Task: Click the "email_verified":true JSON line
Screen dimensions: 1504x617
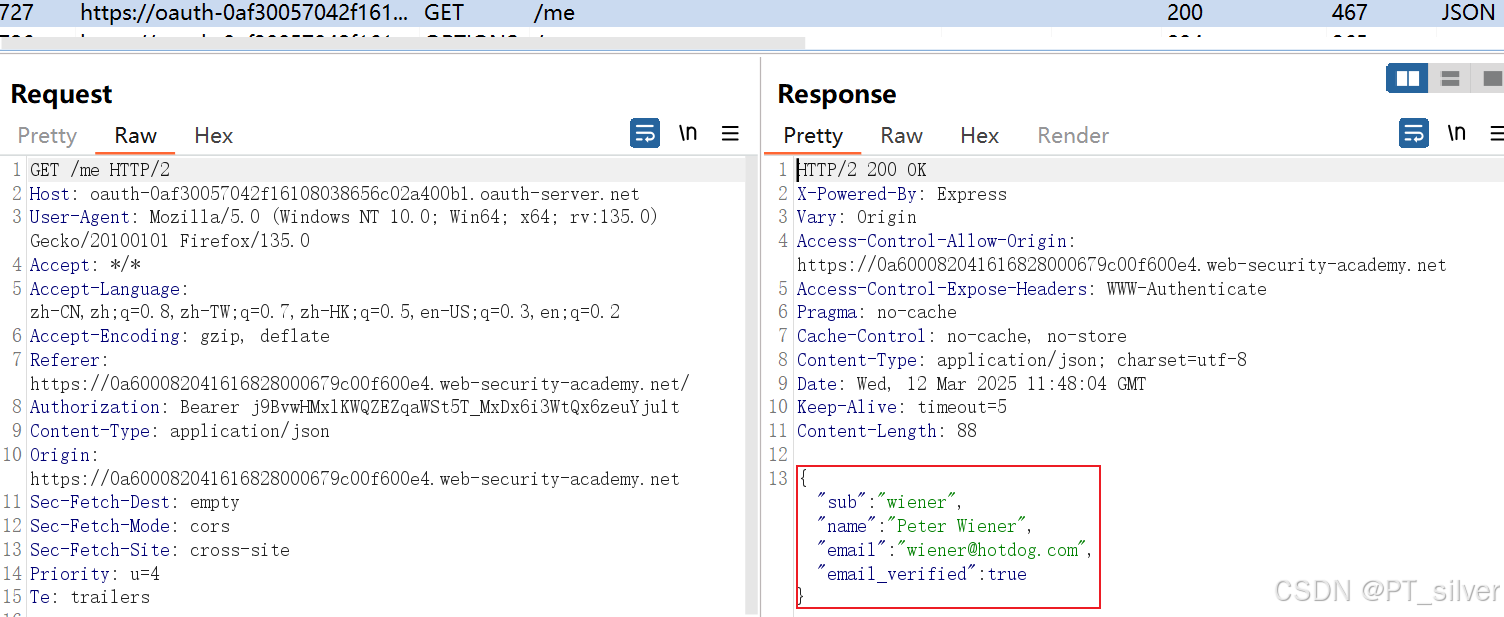Action: [921, 574]
